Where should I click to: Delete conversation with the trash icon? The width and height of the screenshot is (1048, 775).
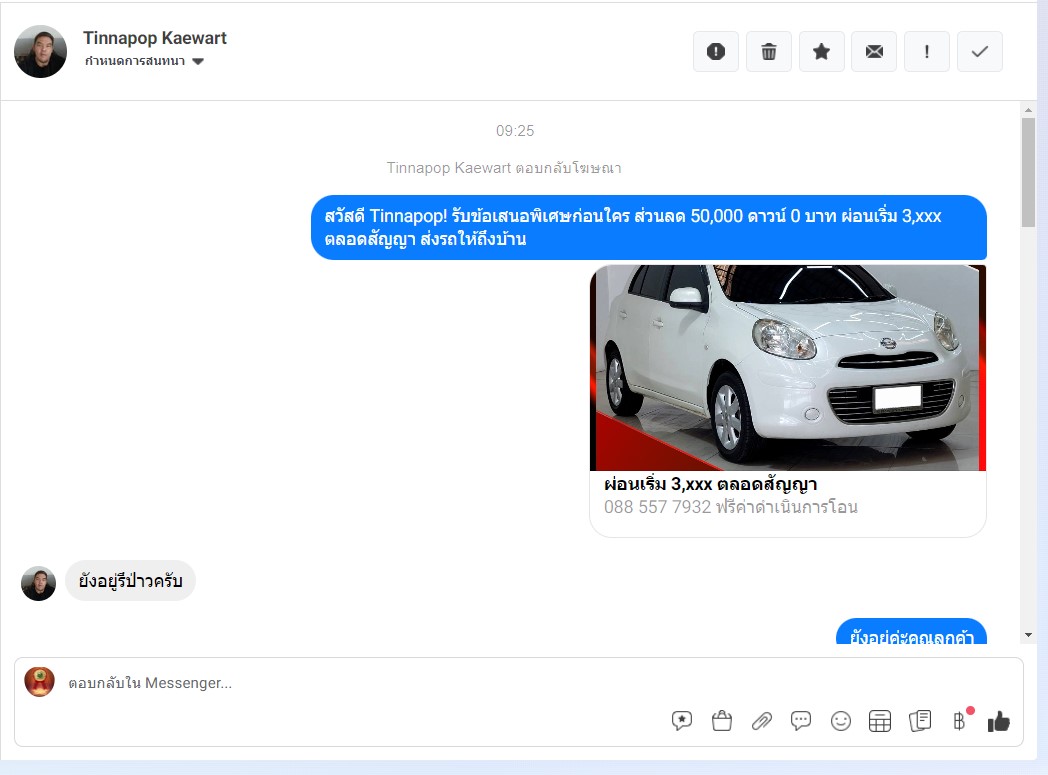(769, 51)
